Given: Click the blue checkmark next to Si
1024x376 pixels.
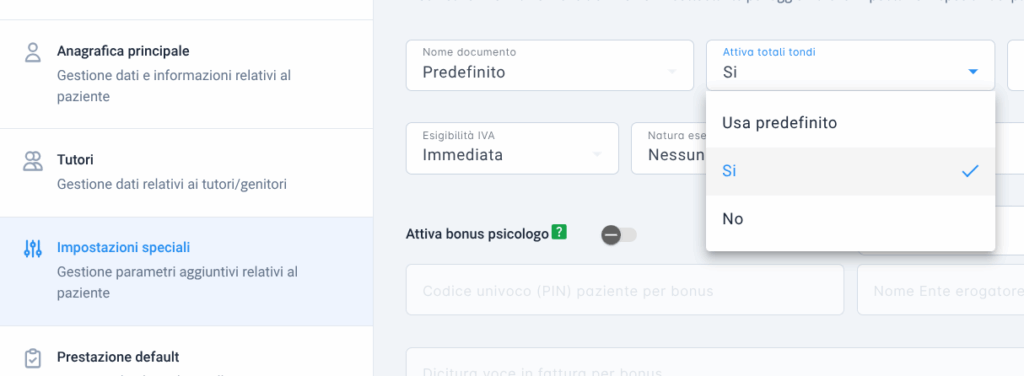Looking at the screenshot, I should 970,171.
